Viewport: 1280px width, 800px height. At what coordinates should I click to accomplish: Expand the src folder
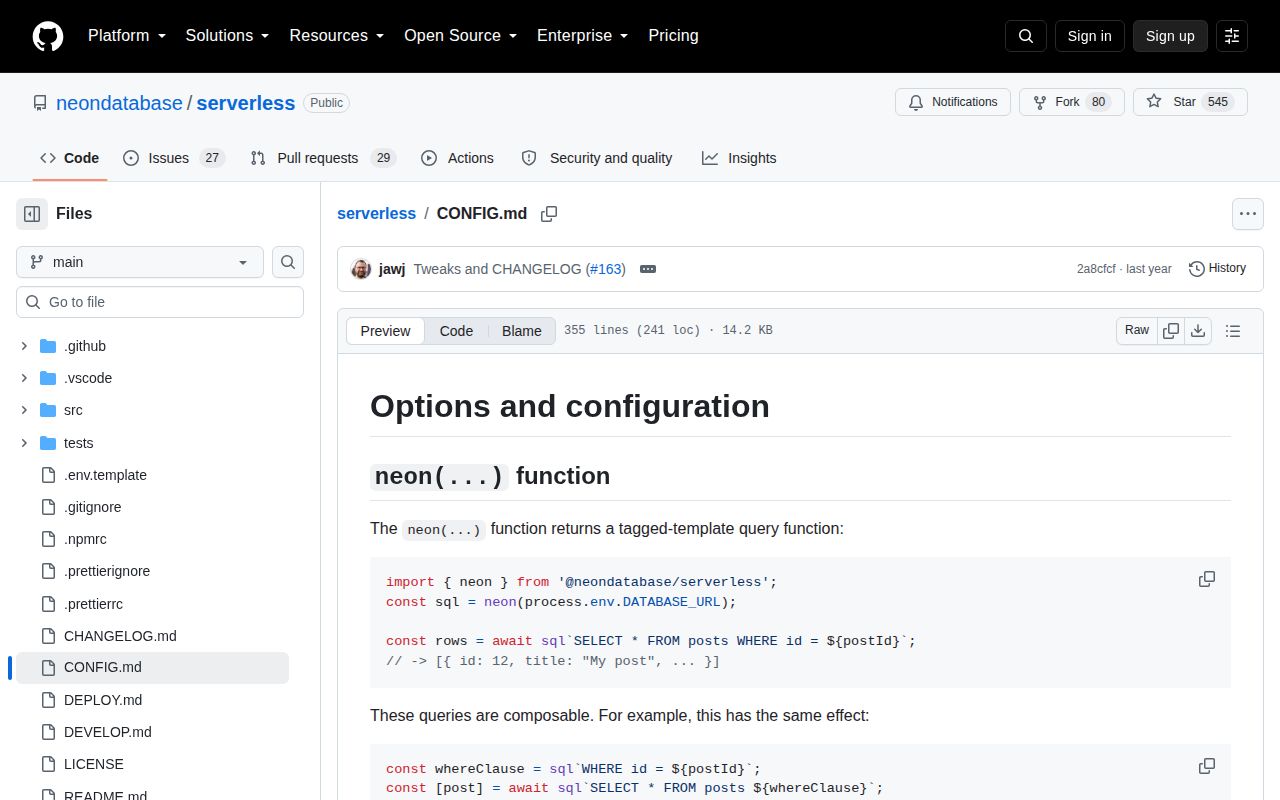tap(24, 410)
